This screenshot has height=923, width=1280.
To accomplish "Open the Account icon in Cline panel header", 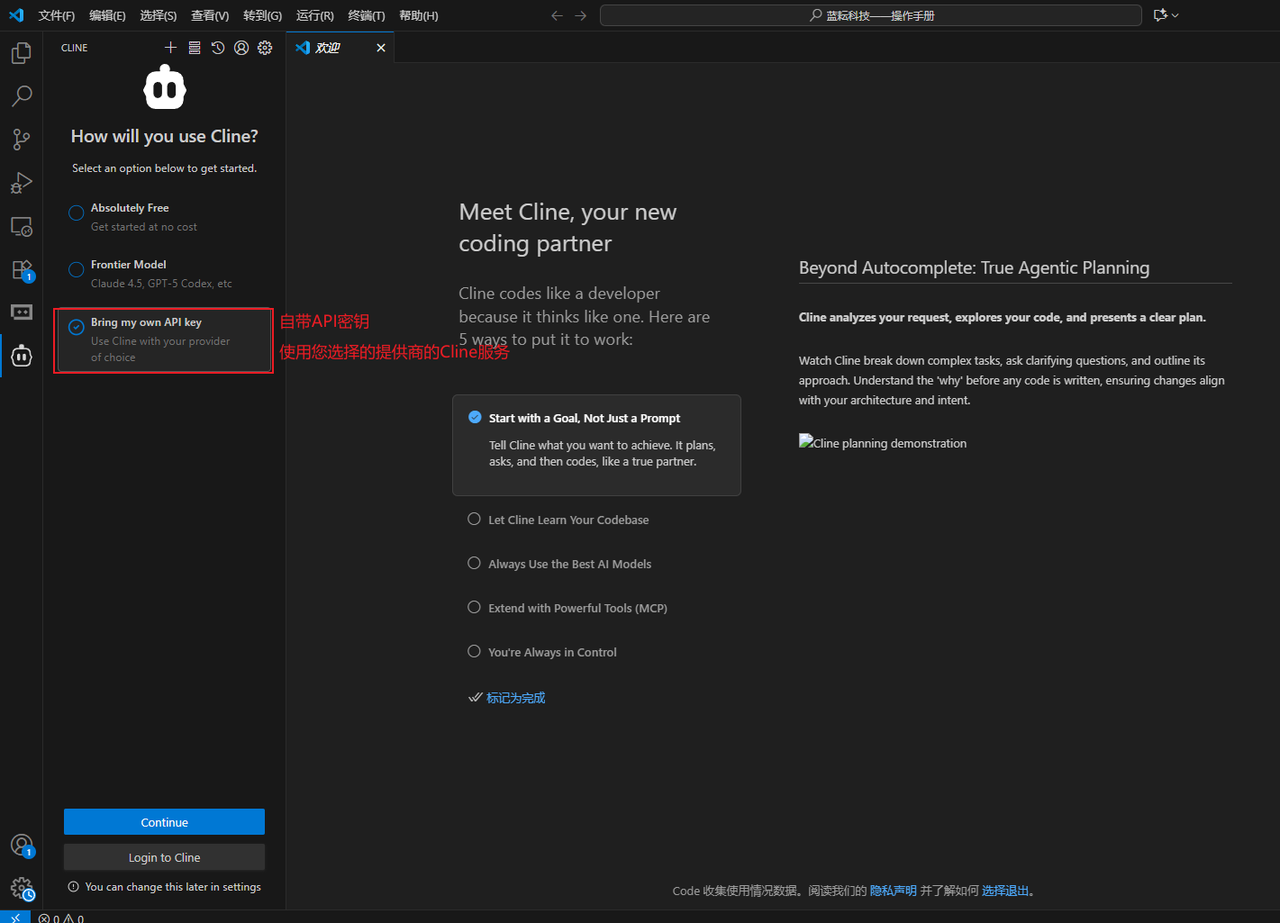I will pyautogui.click(x=241, y=48).
